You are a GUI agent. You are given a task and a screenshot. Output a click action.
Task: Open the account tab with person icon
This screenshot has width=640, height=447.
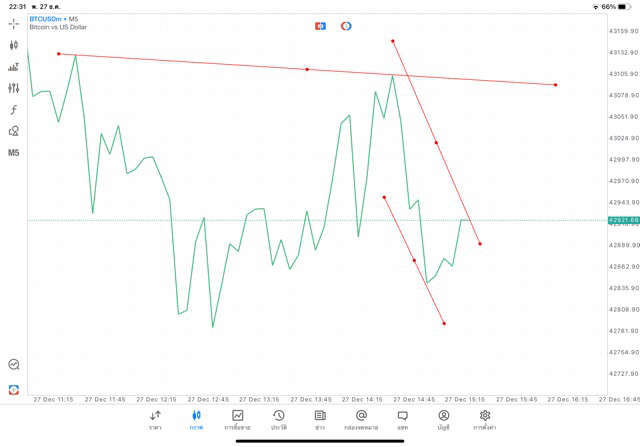(444, 420)
